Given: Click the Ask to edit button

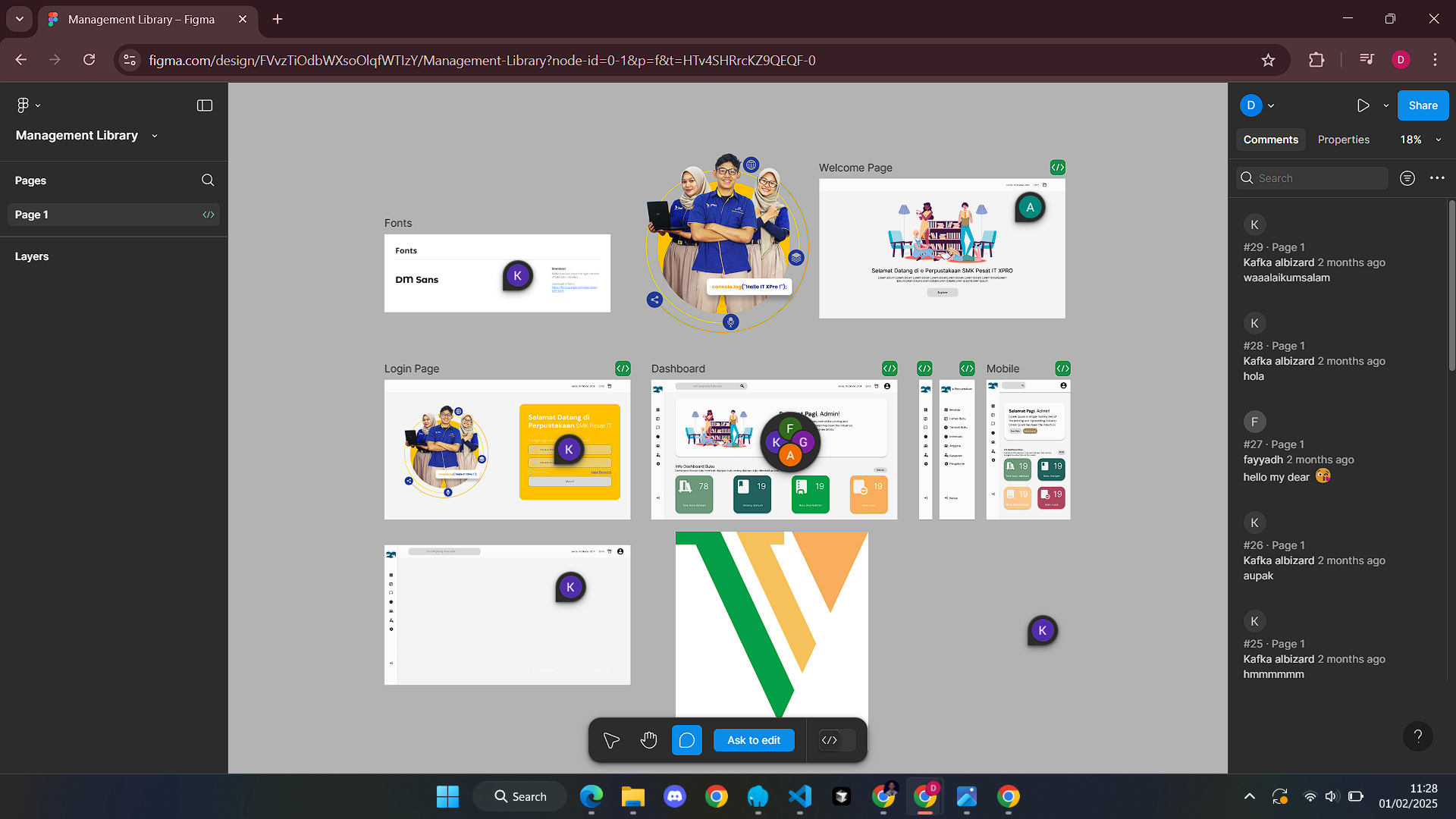Looking at the screenshot, I should pos(753,740).
